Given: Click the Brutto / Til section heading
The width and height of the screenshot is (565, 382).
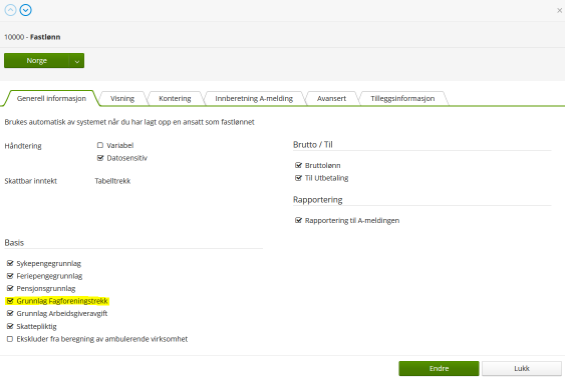Looking at the screenshot, I should (313, 145).
